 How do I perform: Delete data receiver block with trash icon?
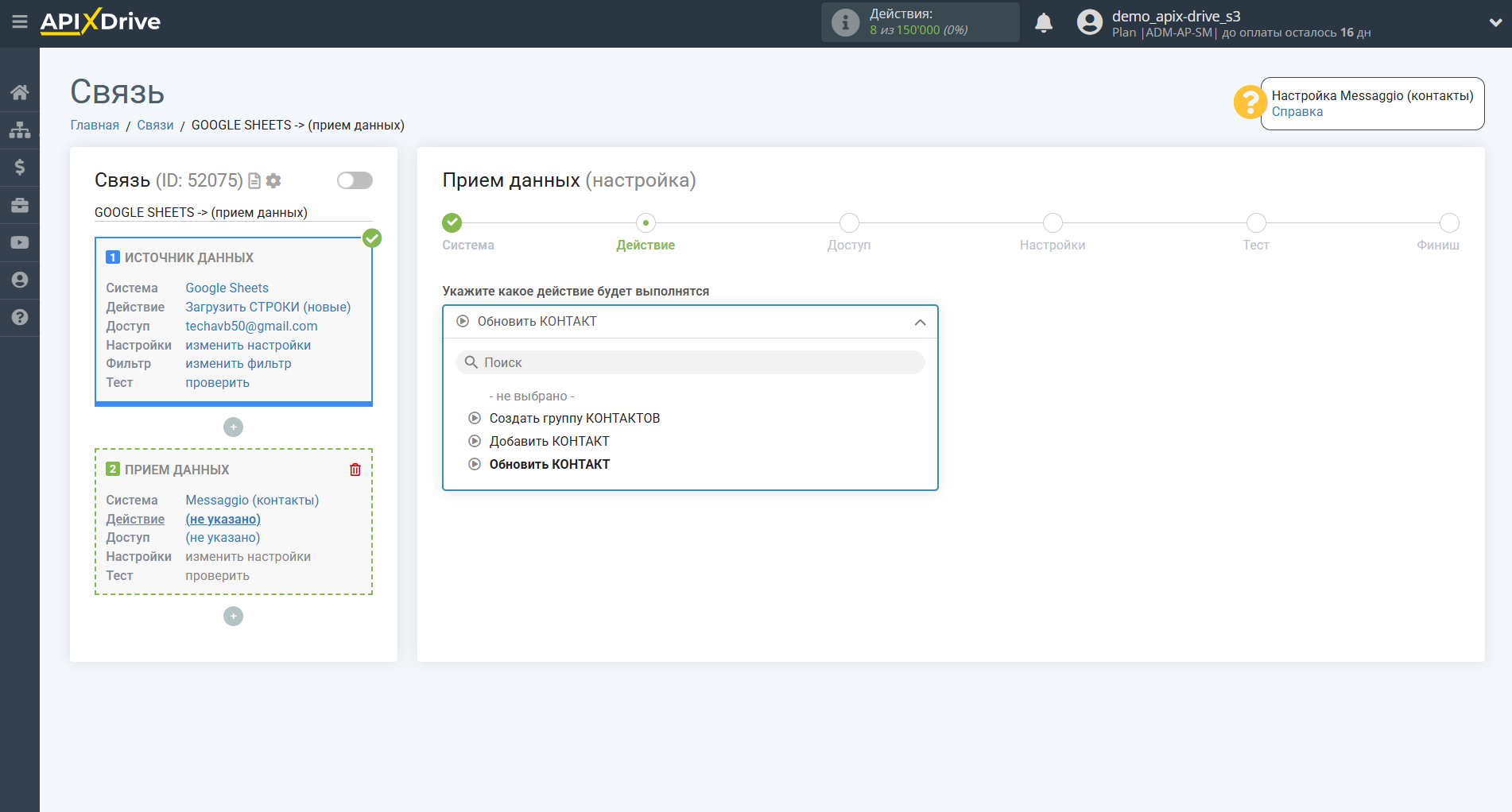click(355, 470)
